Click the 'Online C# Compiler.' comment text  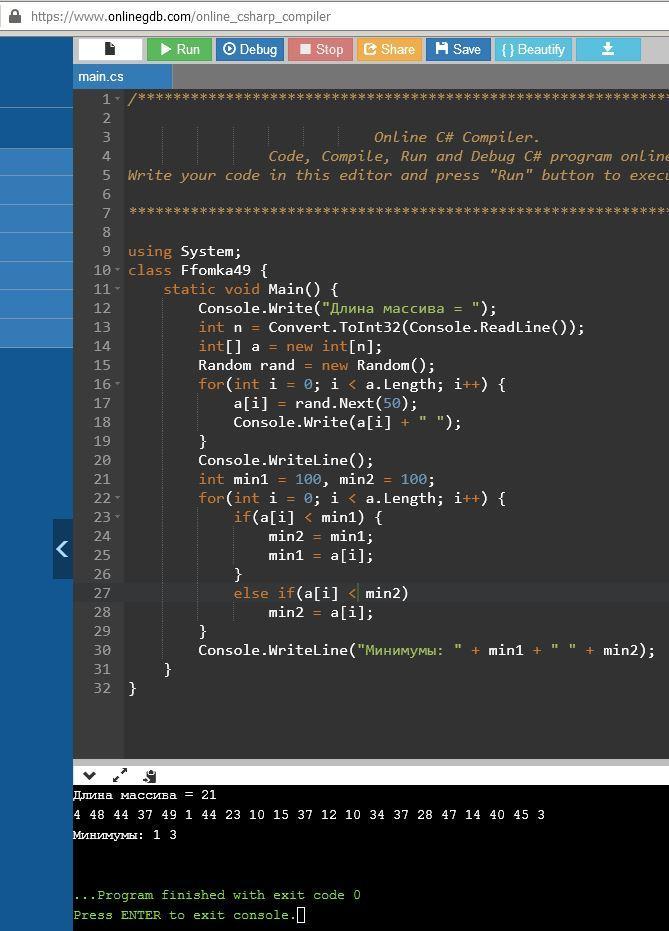pyautogui.click(x=456, y=137)
